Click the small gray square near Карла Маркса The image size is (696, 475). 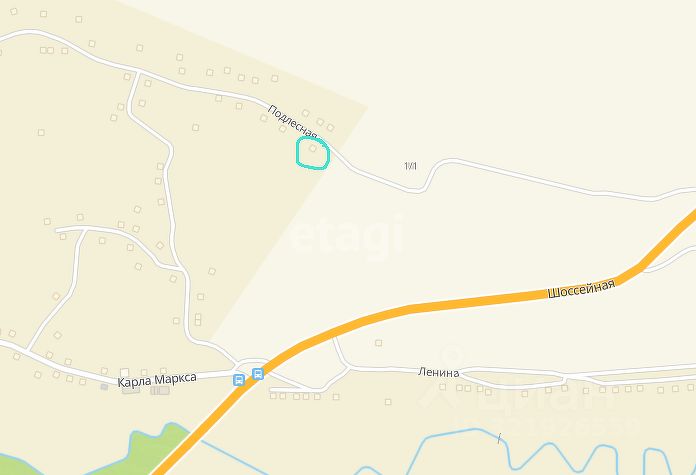[104, 387]
